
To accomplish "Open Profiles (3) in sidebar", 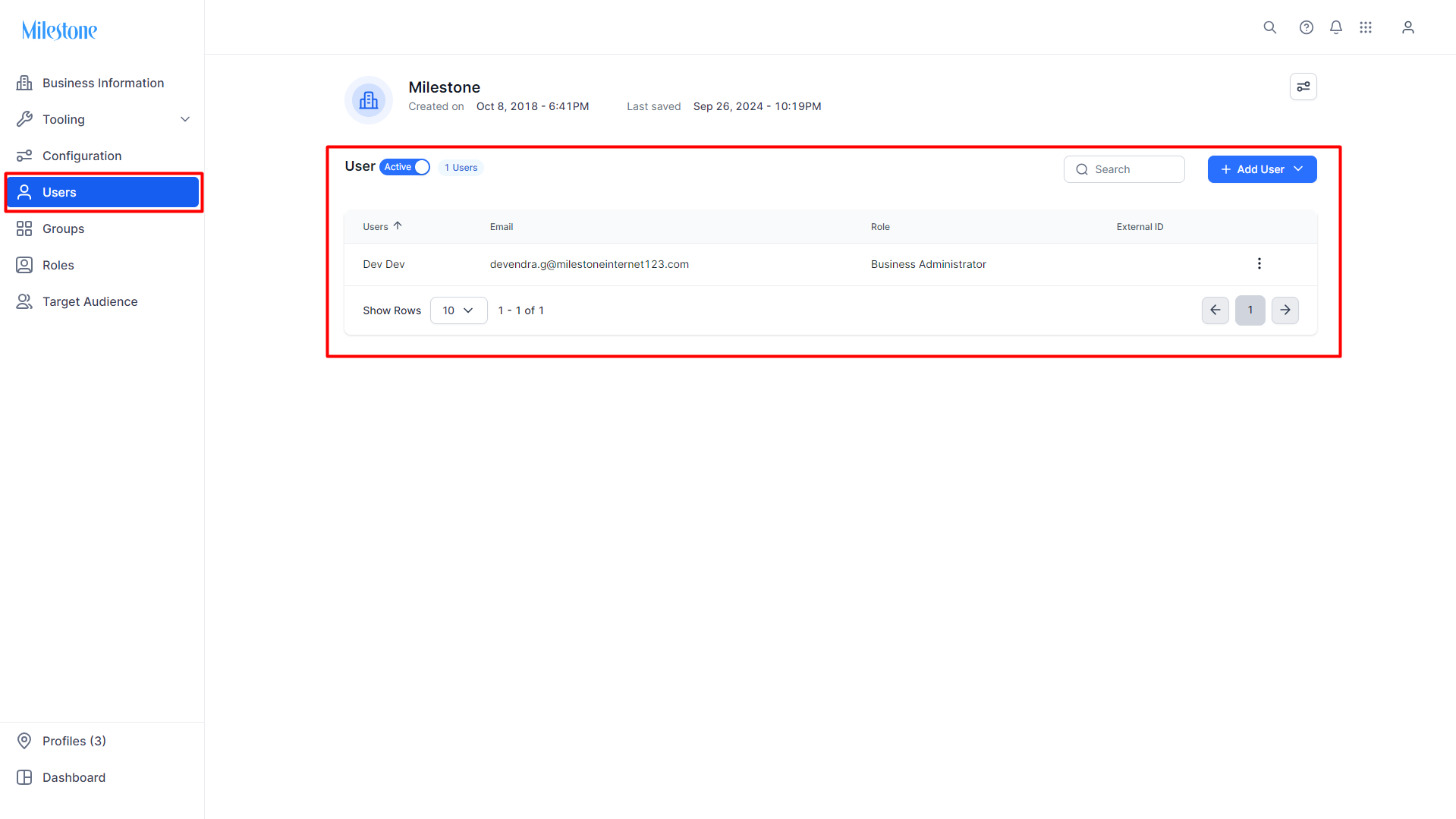I will click(x=102, y=741).
